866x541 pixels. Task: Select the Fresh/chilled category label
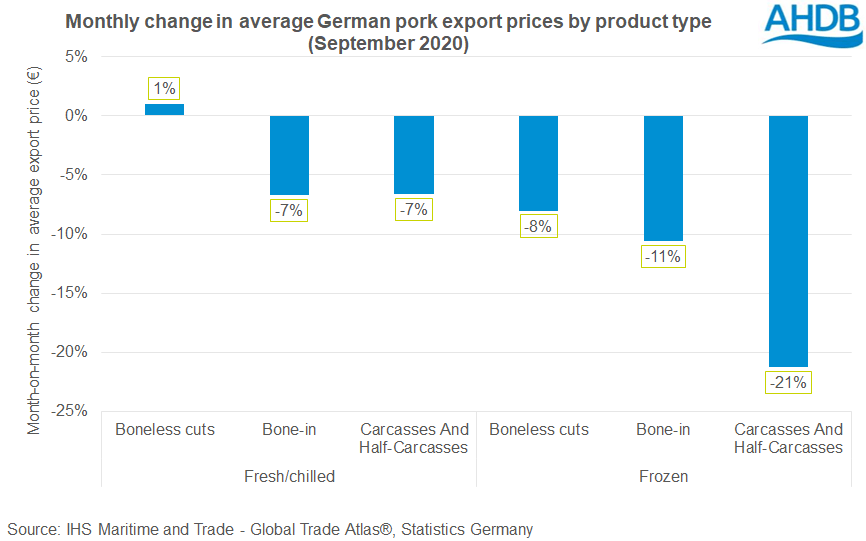(289, 476)
